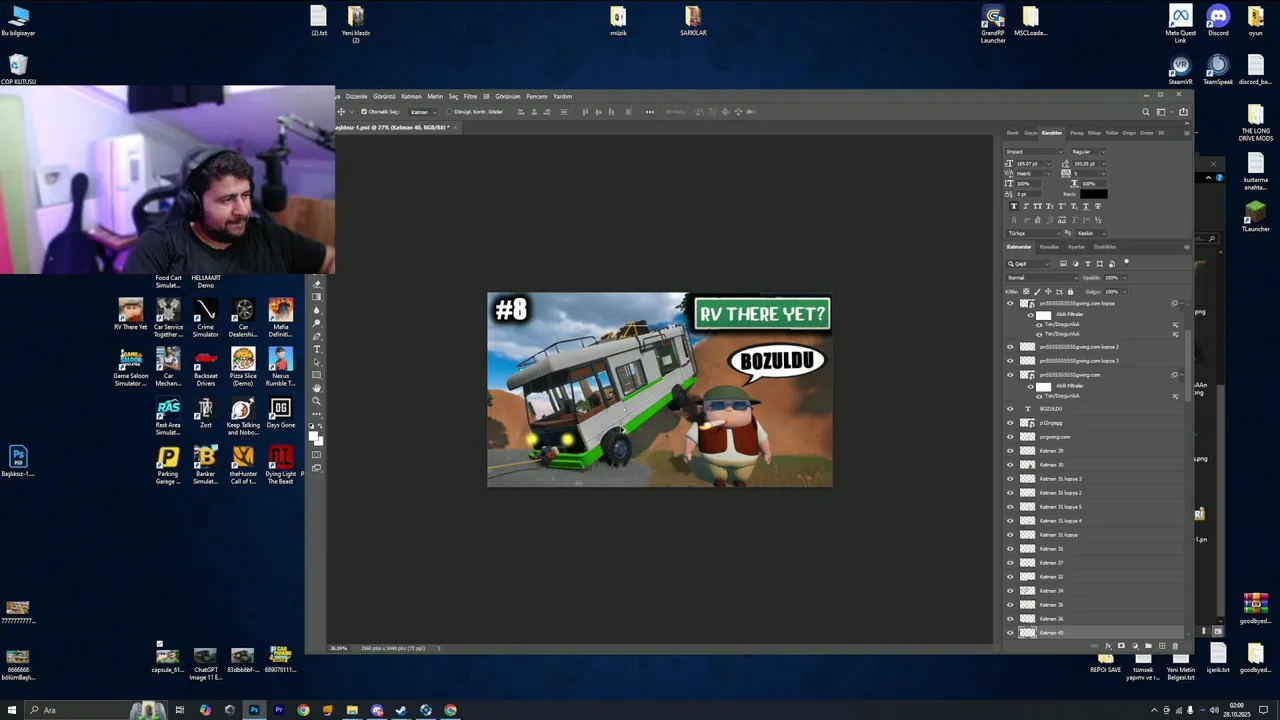The height and width of the screenshot is (720, 1280).
Task: Filter layers by smart object icon
Action: point(1112,264)
